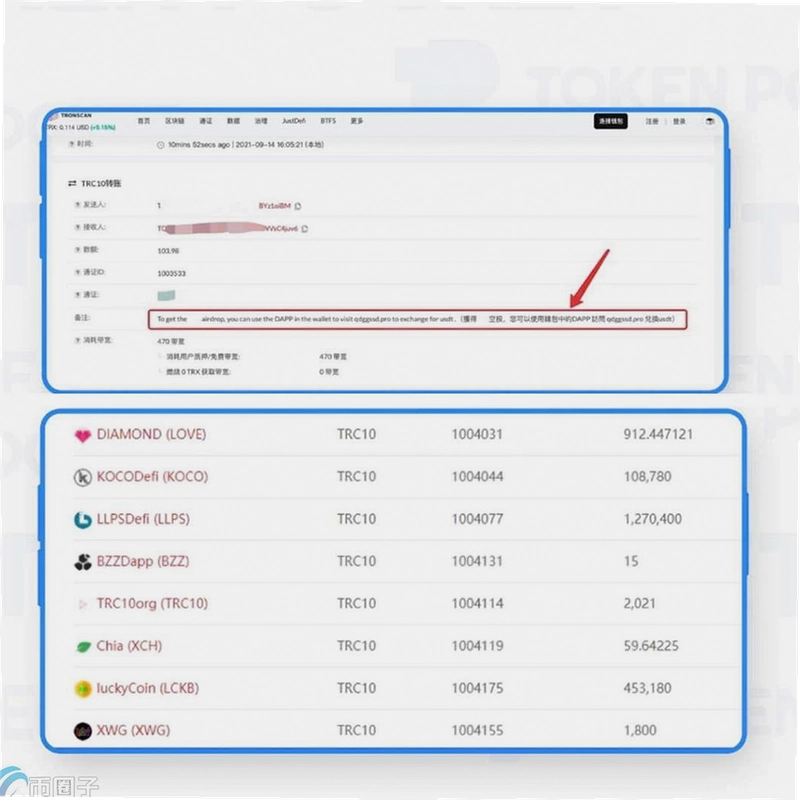
Task: Copy the sender address with the copy icon
Action: click(298, 206)
